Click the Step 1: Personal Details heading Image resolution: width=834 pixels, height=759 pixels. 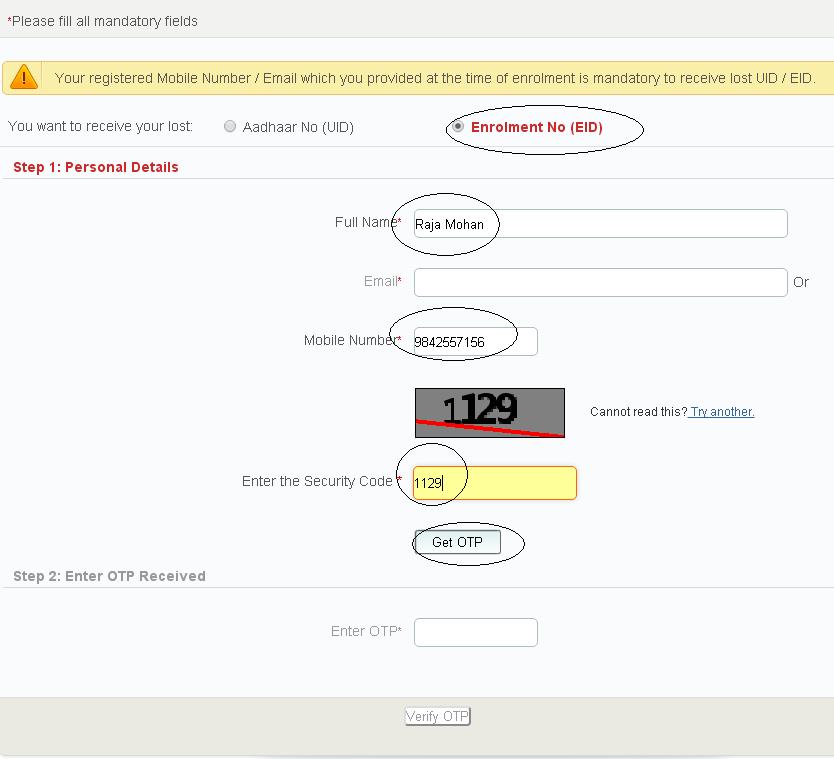[x=95, y=167]
